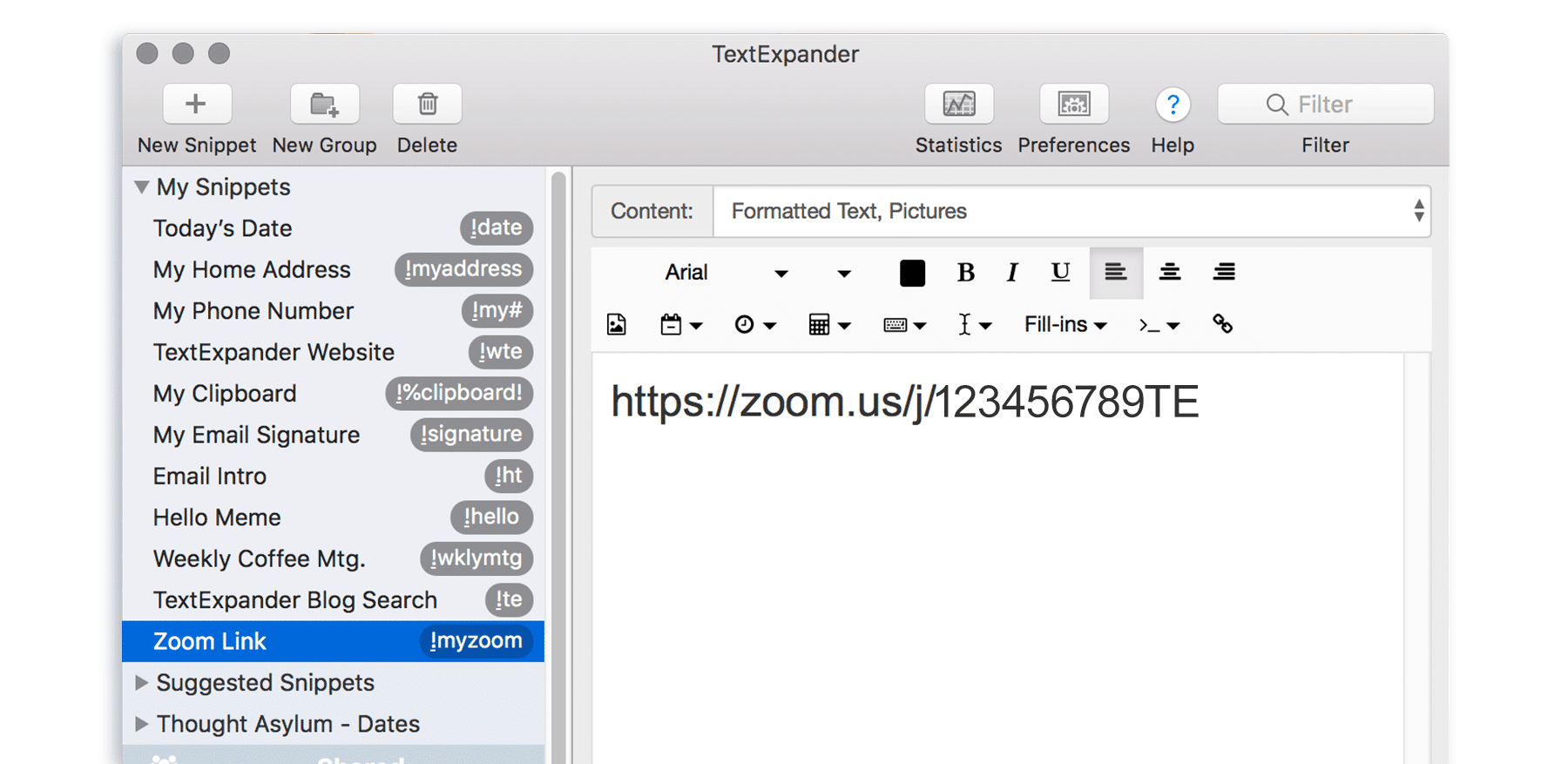Toggle bold formatting
This screenshot has width=1568, height=764.
pos(965,273)
